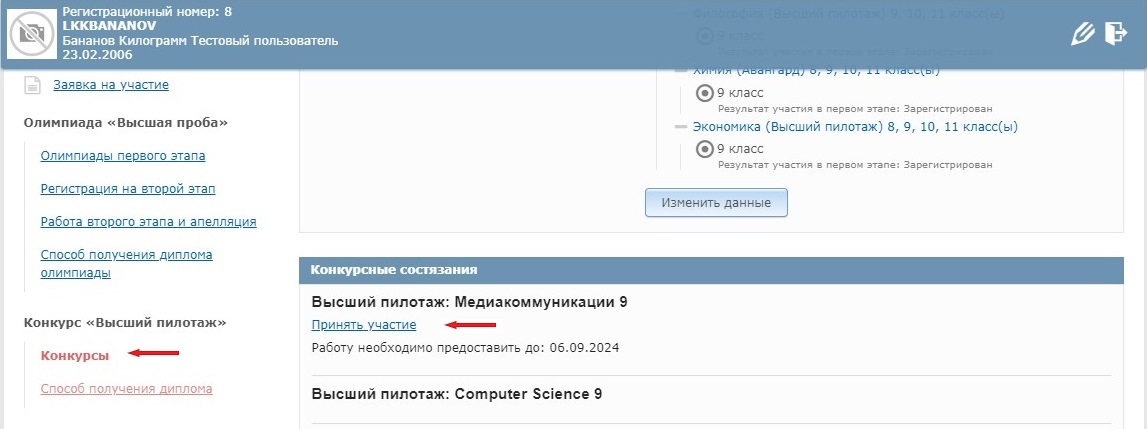The width and height of the screenshot is (1147, 429).
Task: Open Олимпиады первого этапа menu item
Action: pos(123,156)
